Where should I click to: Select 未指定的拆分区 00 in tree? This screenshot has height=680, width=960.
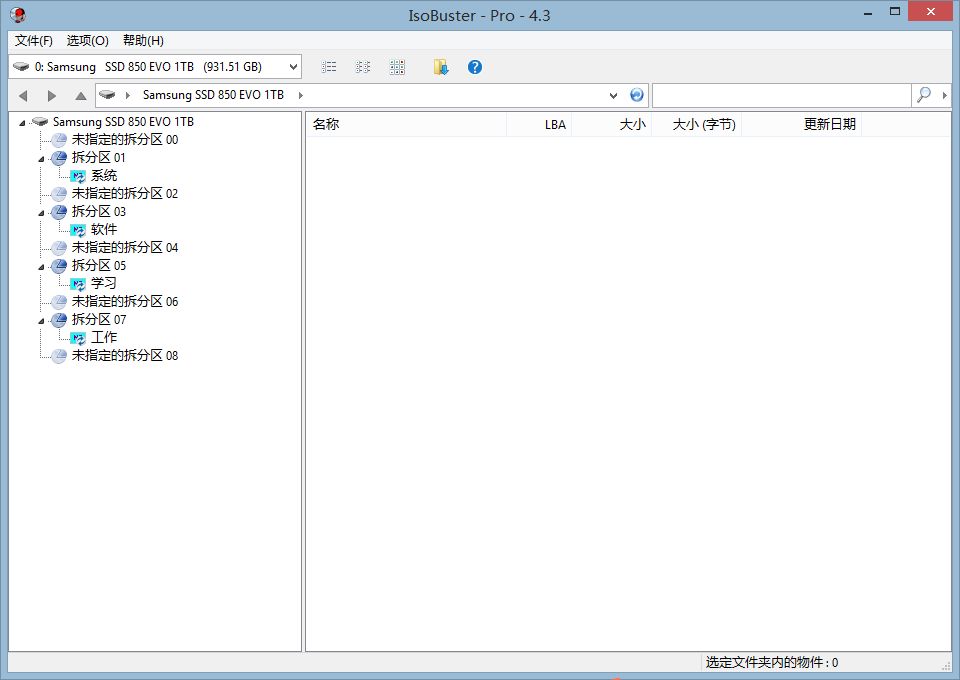click(125, 140)
